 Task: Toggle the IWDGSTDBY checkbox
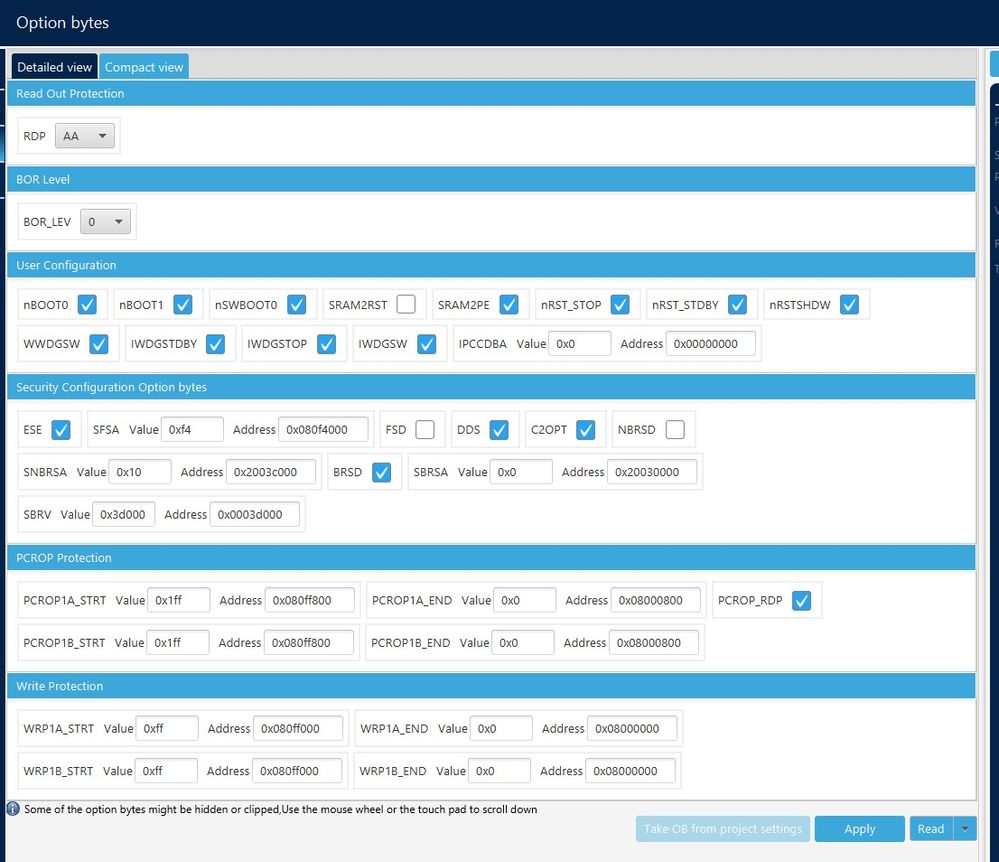(215, 344)
